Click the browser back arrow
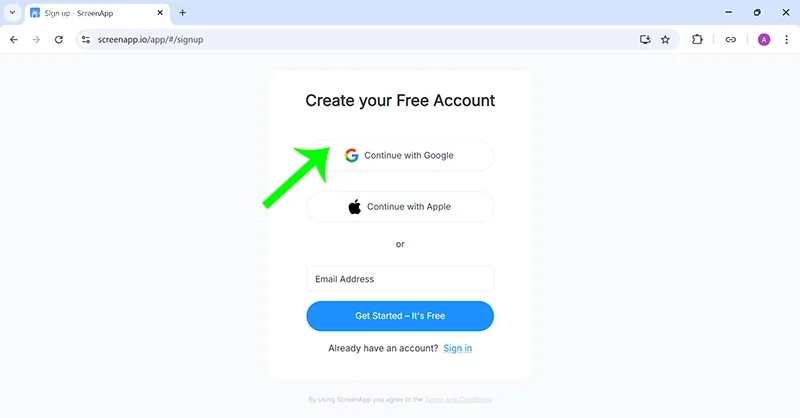Screen dimensions: 800x418 click(x=14, y=39)
